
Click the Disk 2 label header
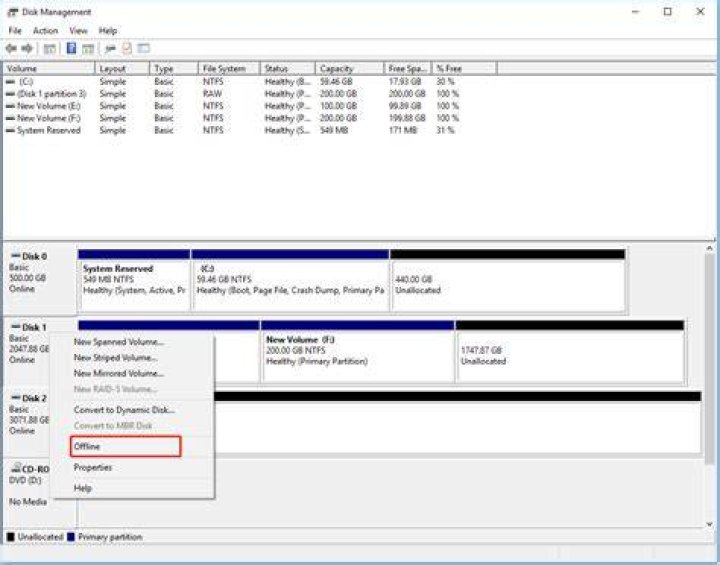(34, 398)
